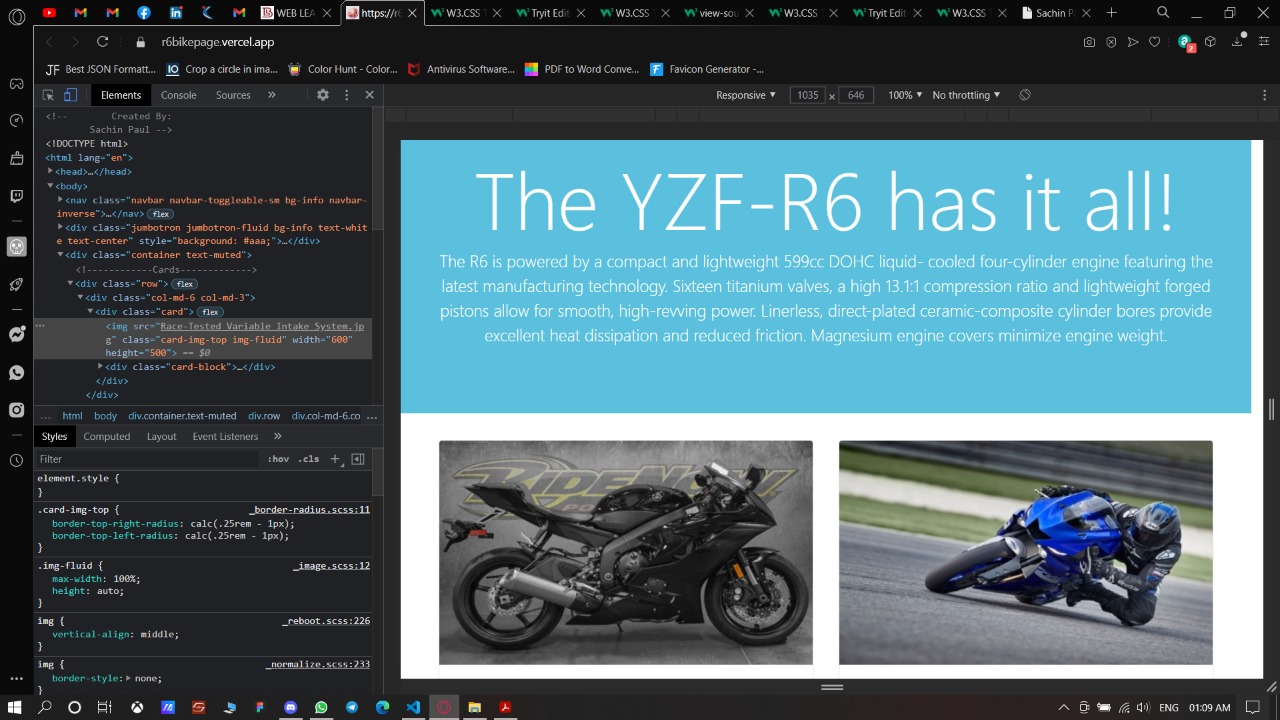Select div.row in the breadcrumb bar
The image size is (1280, 720).
tap(264, 416)
